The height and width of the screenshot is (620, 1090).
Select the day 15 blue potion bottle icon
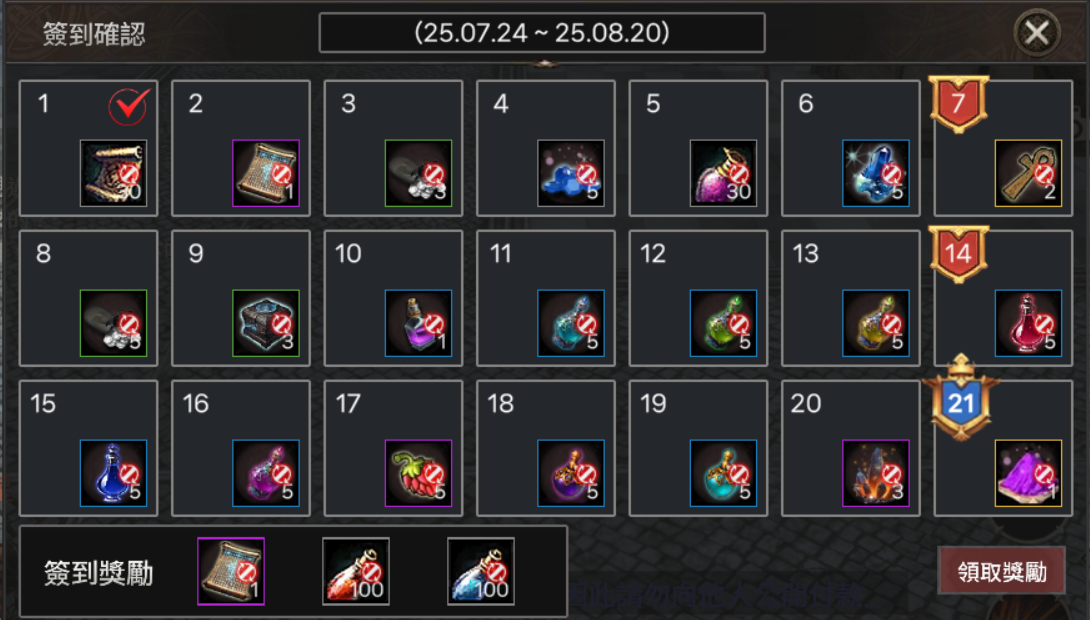click(x=113, y=473)
